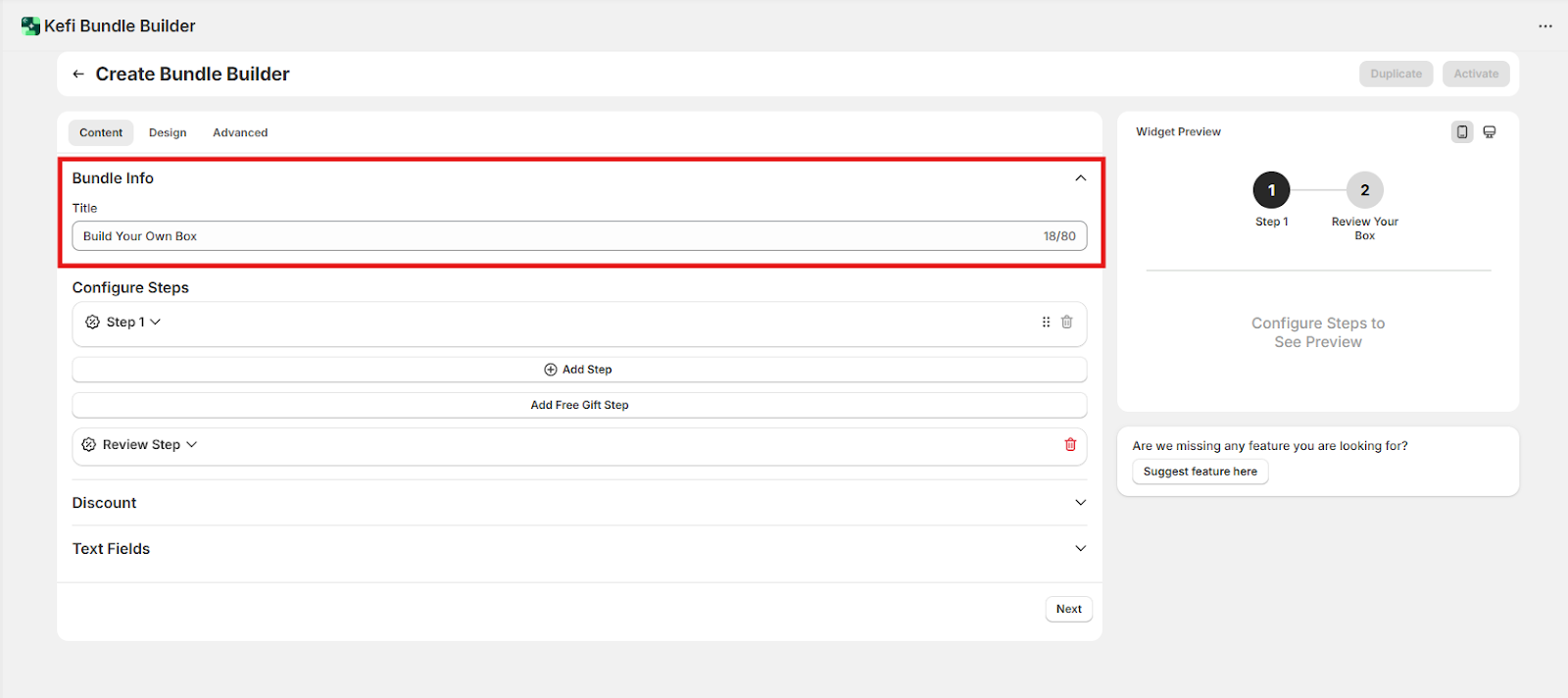Expand the Discount section
Screen dimensions: 1568x698
tap(1080, 503)
